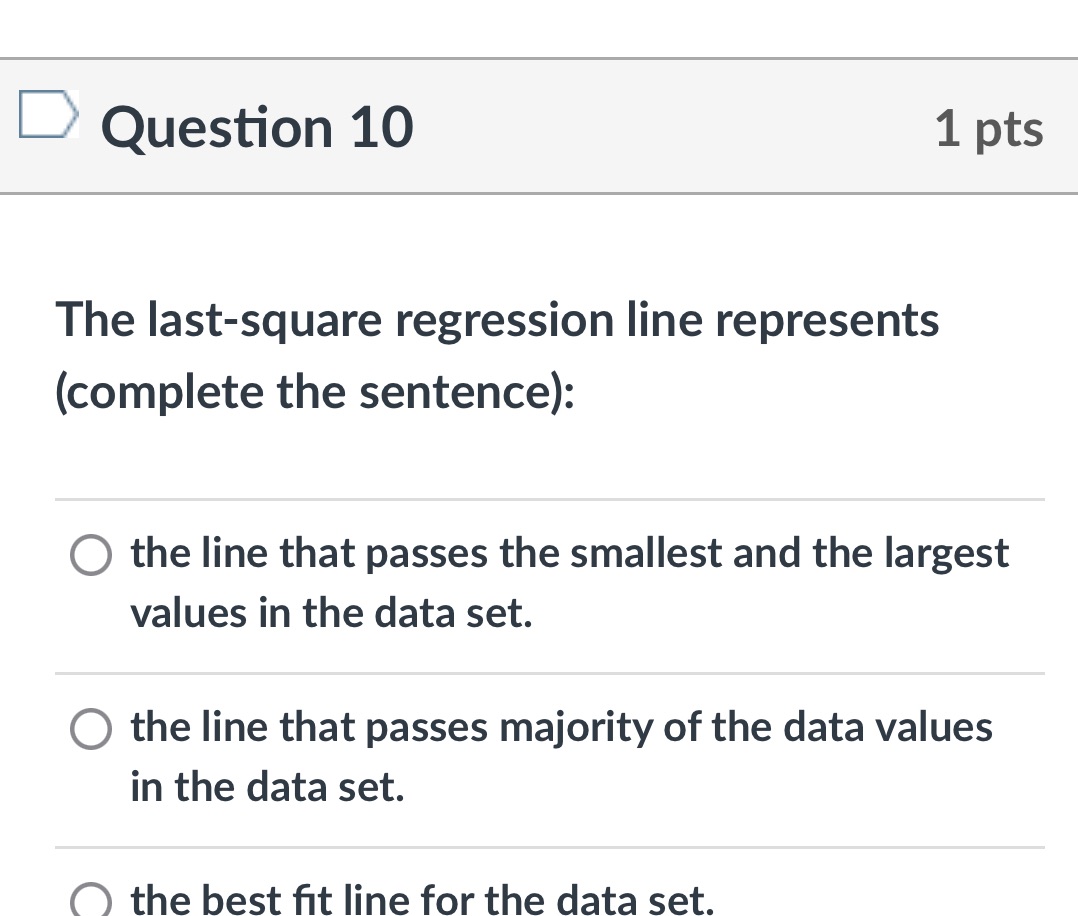The image size is (1078, 916).
Task: Select the bookmark pin beside Question 10
Action: coord(47,113)
